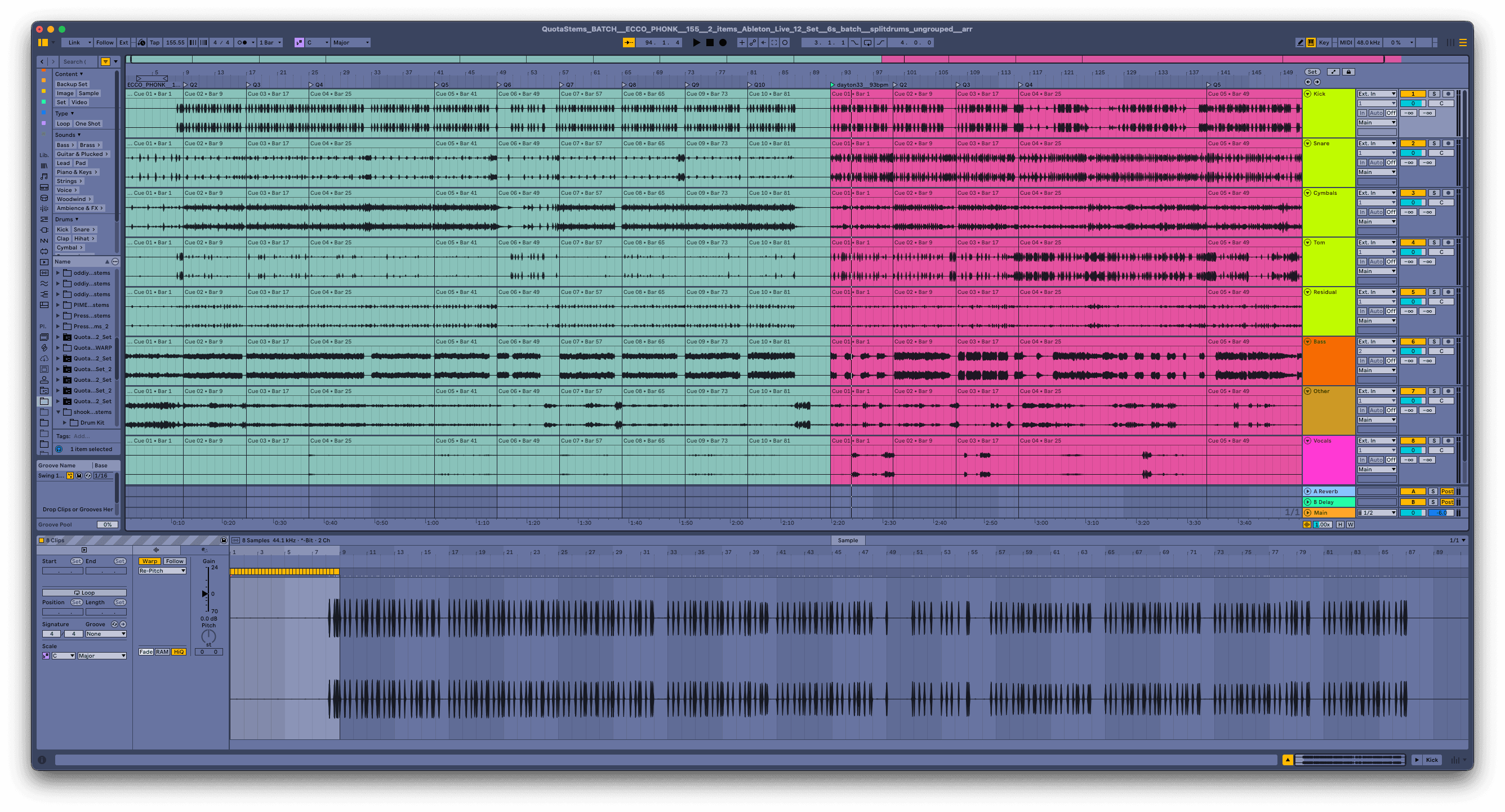1505x812 pixels.
Task: Collapse the Drums filter group
Action: tap(66, 220)
